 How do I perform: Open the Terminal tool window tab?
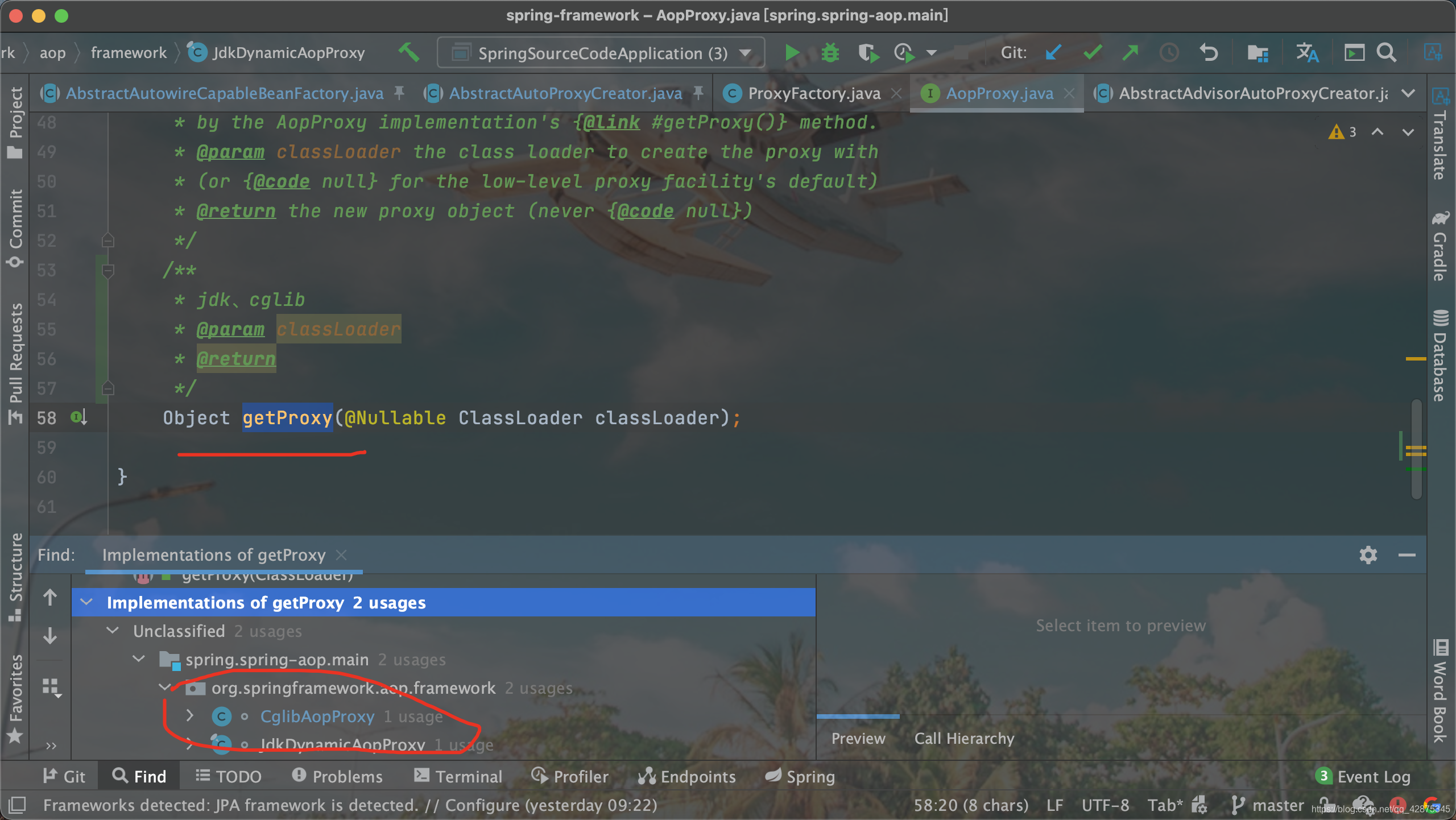[458, 776]
